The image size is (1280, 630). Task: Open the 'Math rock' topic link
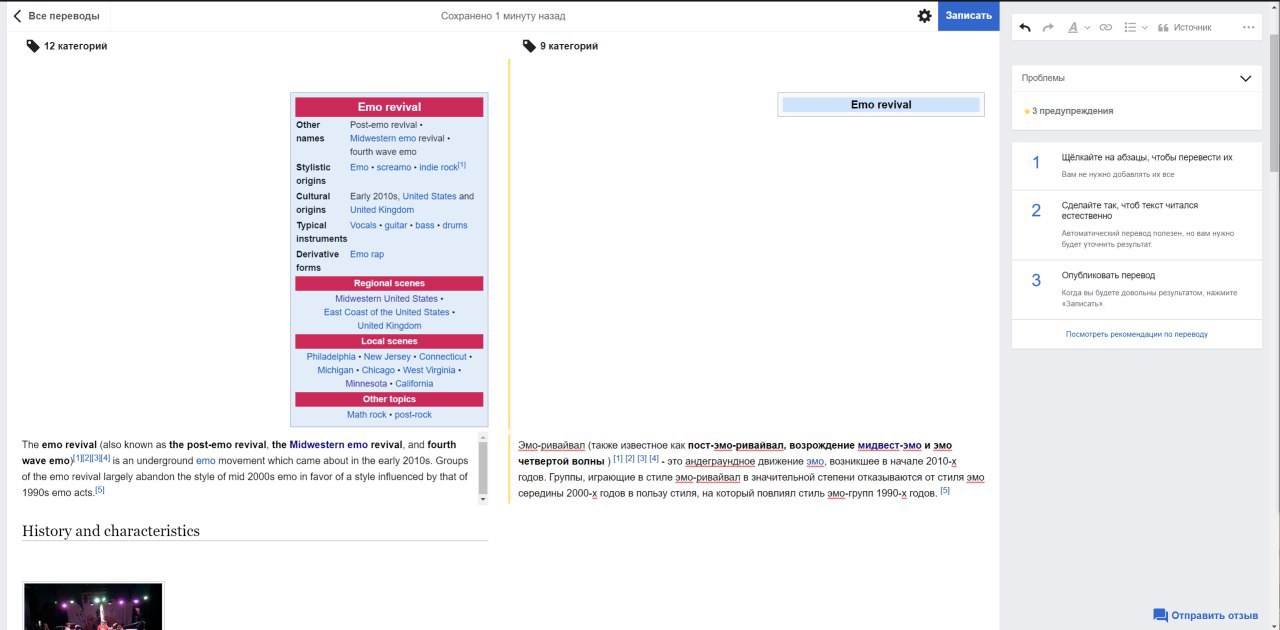pyautogui.click(x=366, y=415)
